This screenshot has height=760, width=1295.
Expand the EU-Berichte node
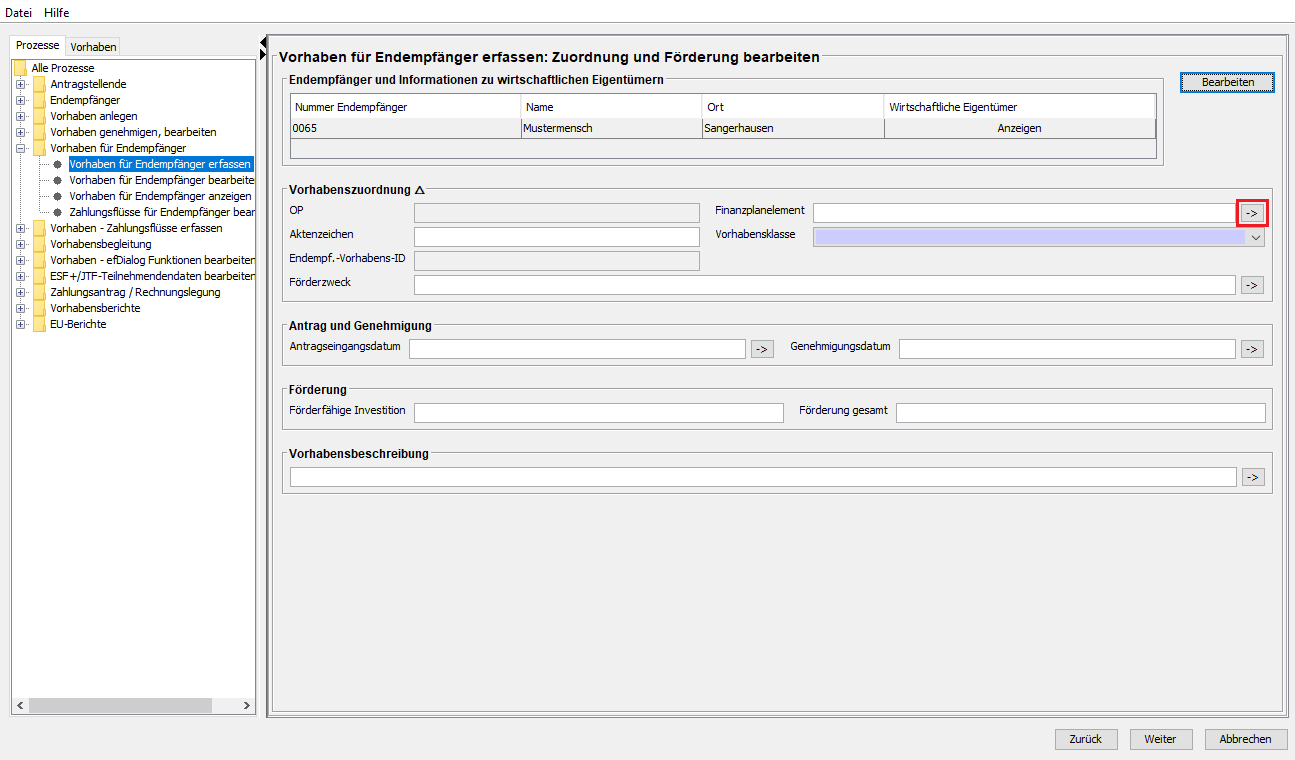[19, 324]
